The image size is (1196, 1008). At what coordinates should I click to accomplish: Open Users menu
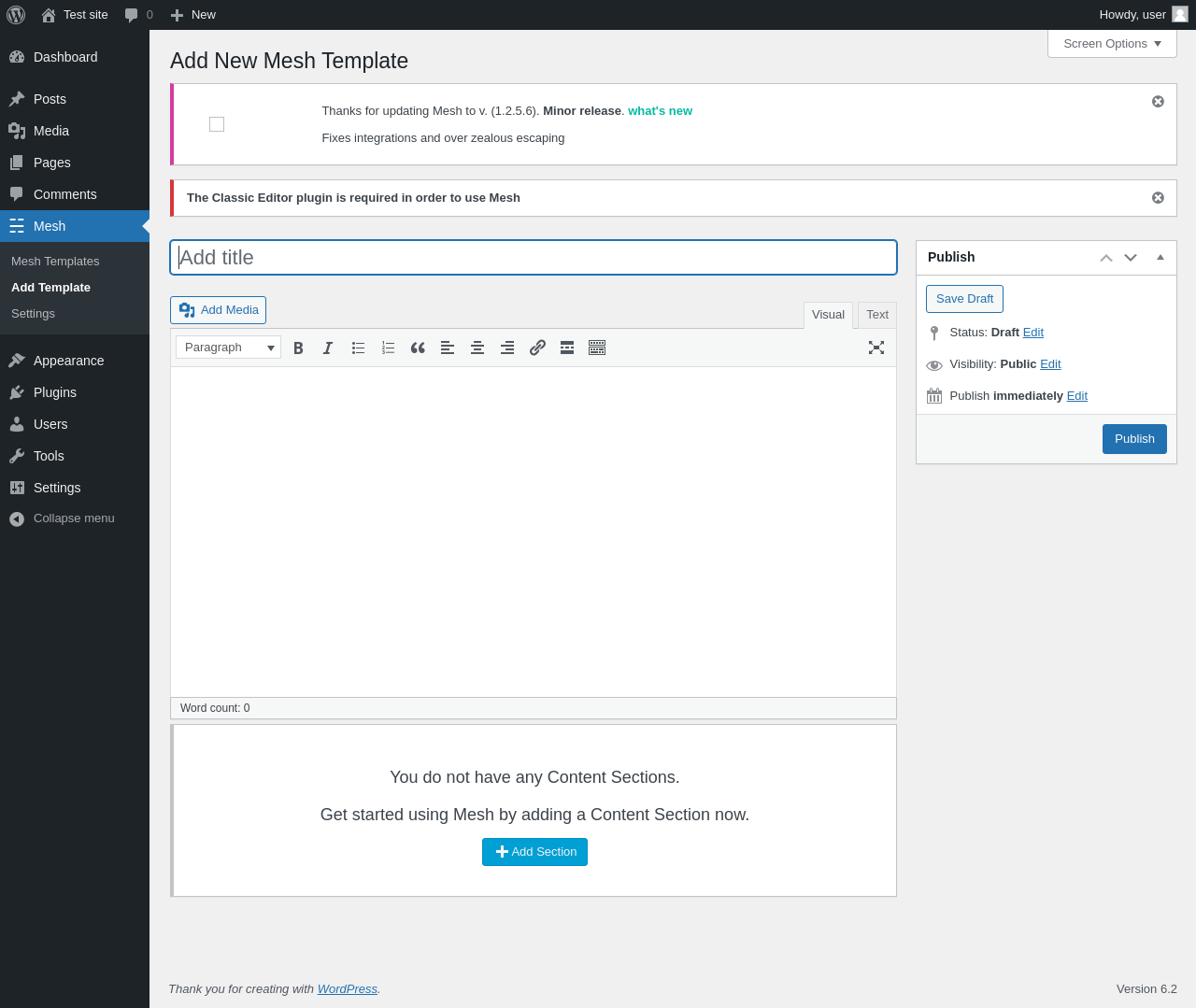coord(75,424)
